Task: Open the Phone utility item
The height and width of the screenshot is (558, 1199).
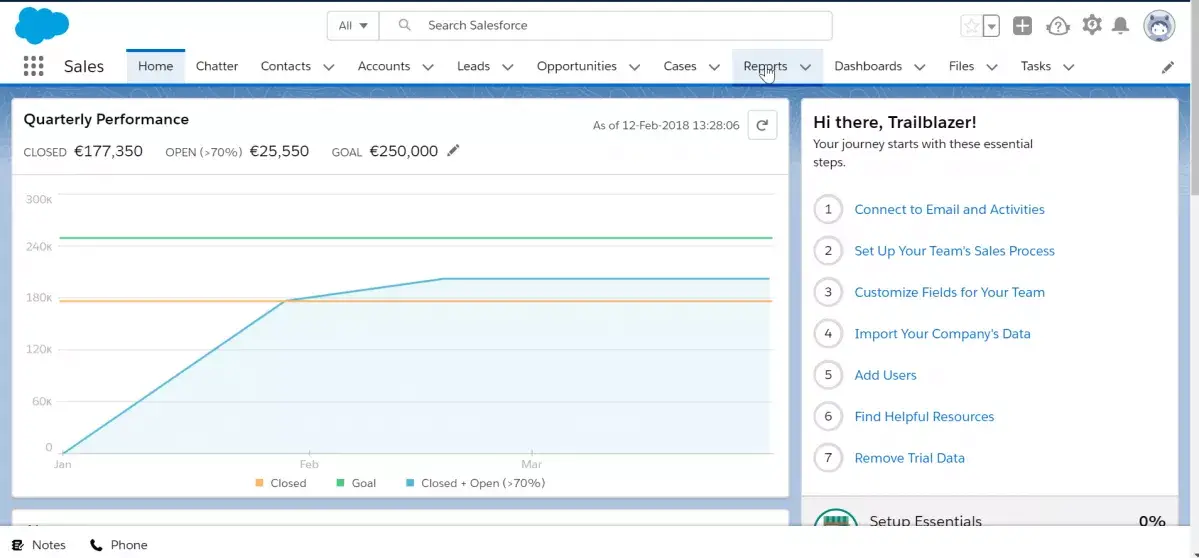Action: pos(119,545)
